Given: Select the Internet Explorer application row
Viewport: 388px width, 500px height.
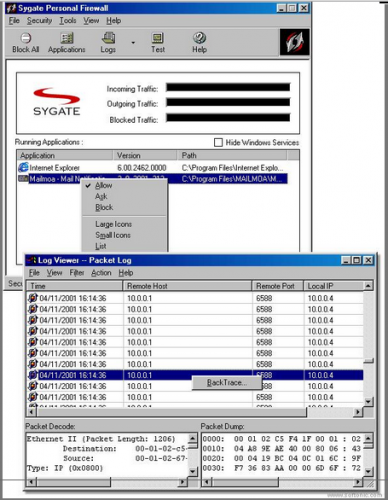Looking at the screenshot, I should pos(152,168).
